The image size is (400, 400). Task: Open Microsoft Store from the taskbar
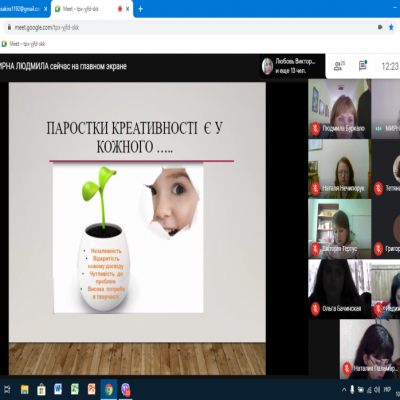click(x=41, y=389)
